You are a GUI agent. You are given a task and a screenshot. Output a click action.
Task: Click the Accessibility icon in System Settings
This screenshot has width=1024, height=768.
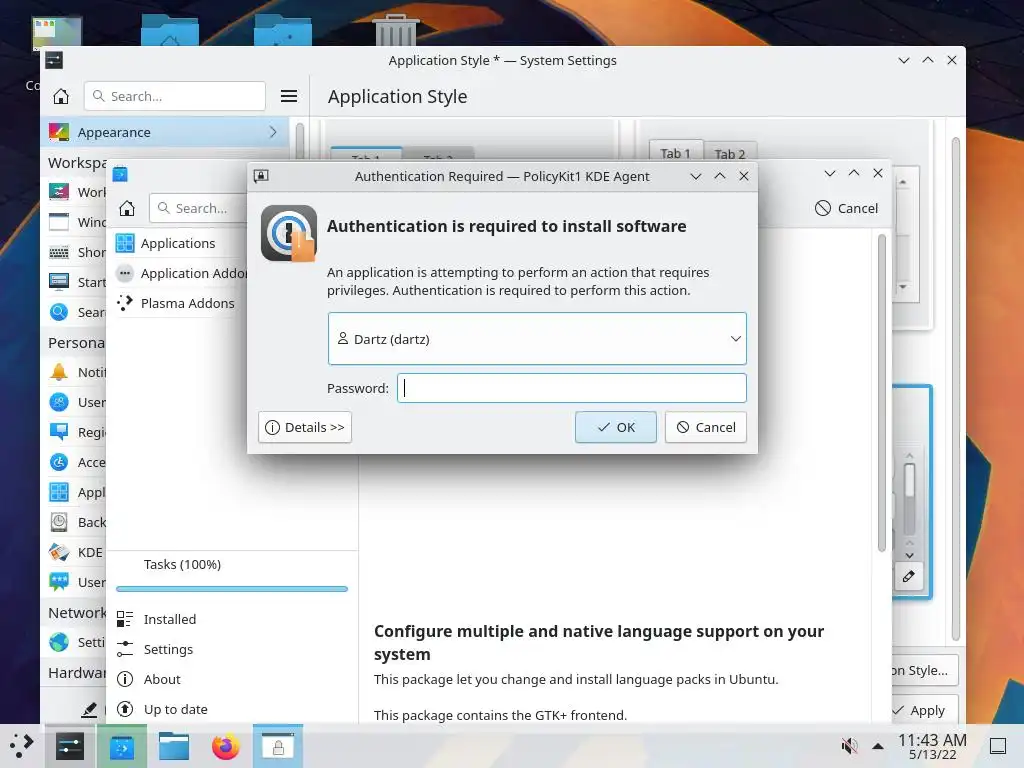pyautogui.click(x=59, y=462)
